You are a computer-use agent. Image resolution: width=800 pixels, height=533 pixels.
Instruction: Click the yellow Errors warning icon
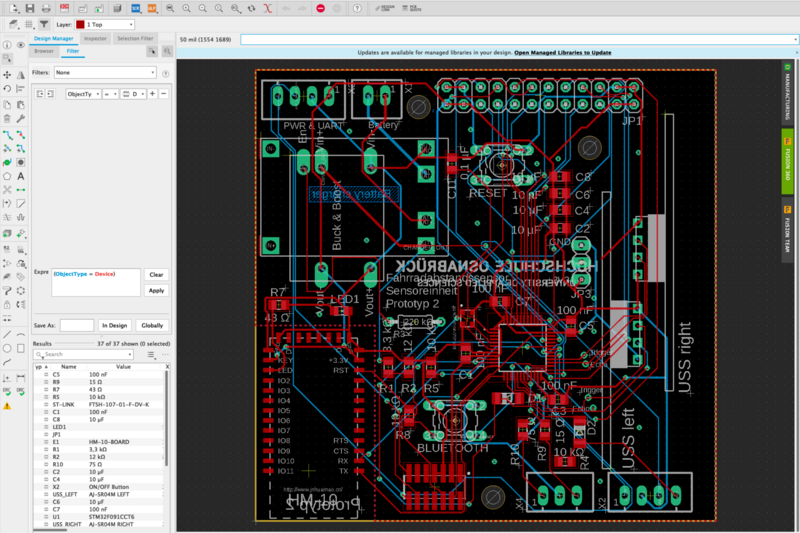click(7, 407)
